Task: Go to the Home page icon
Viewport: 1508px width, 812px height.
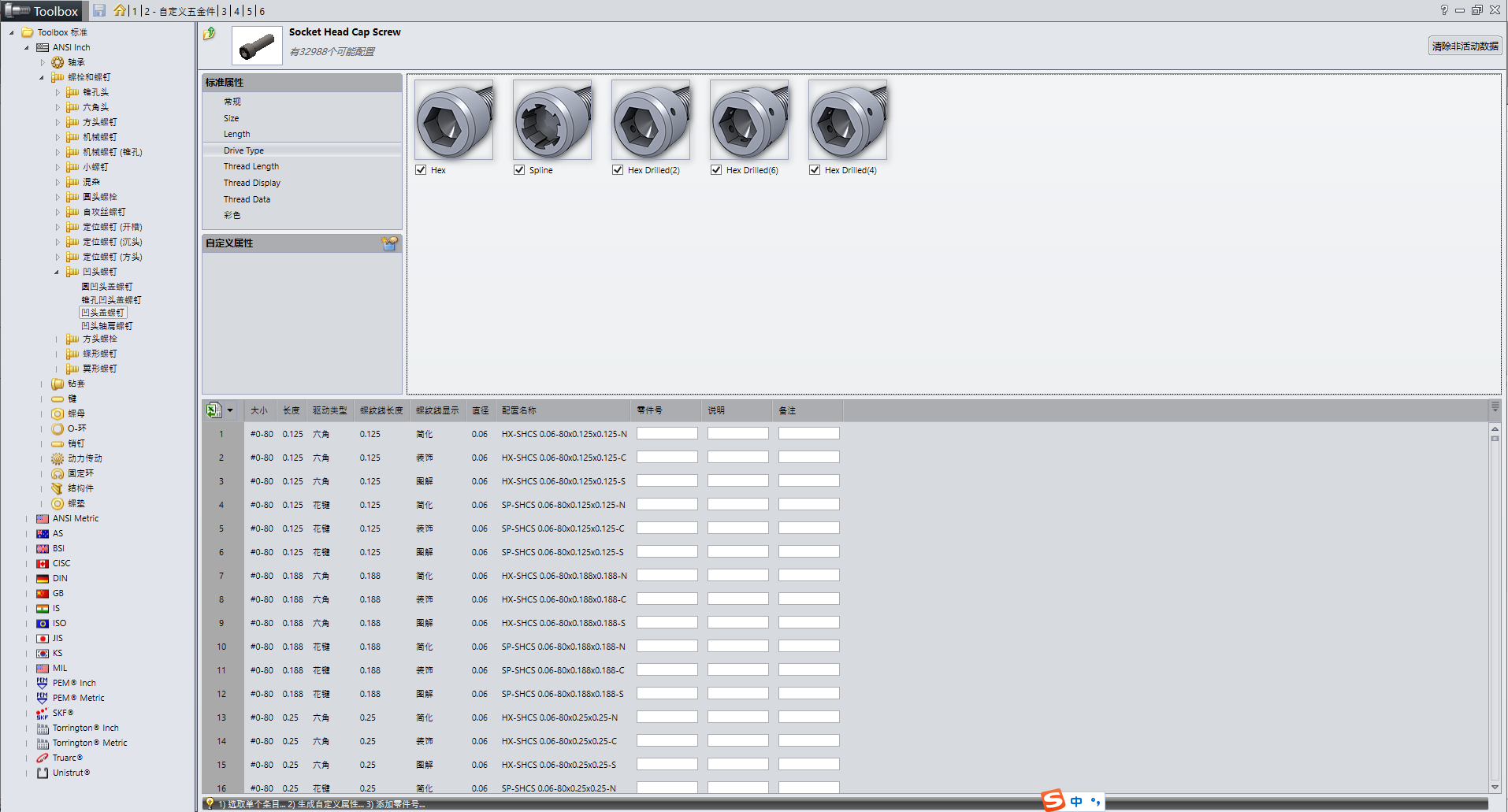Action: pyautogui.click(x=119, y=10)
